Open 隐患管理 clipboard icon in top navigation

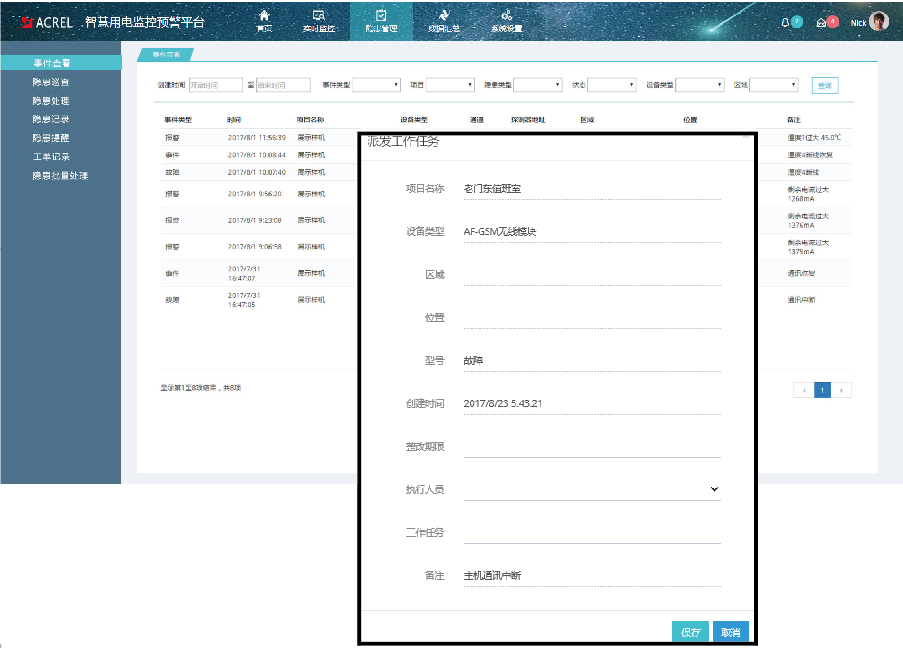(x=381, y=21)
